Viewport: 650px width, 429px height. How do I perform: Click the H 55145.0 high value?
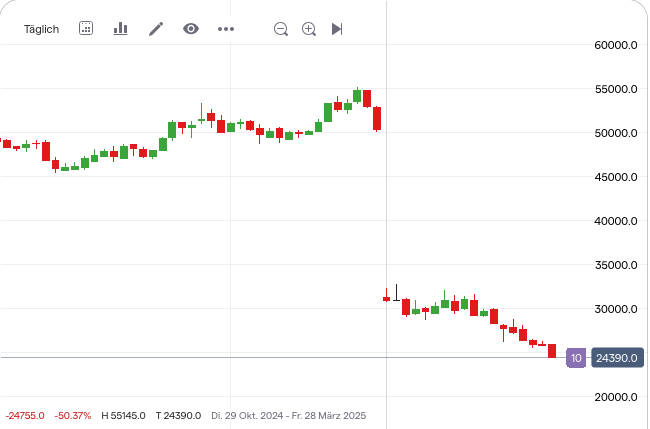click(x=123, y=415)
